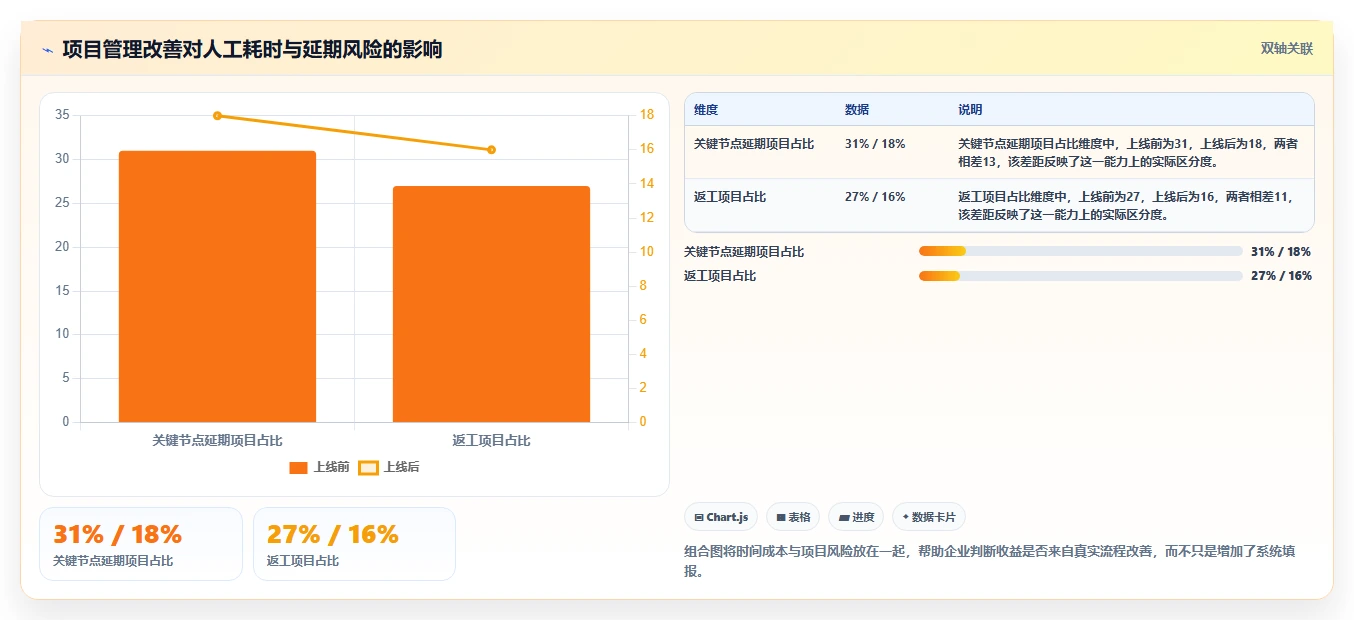Select the 表格 tag chip
The width and height of the screenshot is (1354, 620).
coord(793,517)
